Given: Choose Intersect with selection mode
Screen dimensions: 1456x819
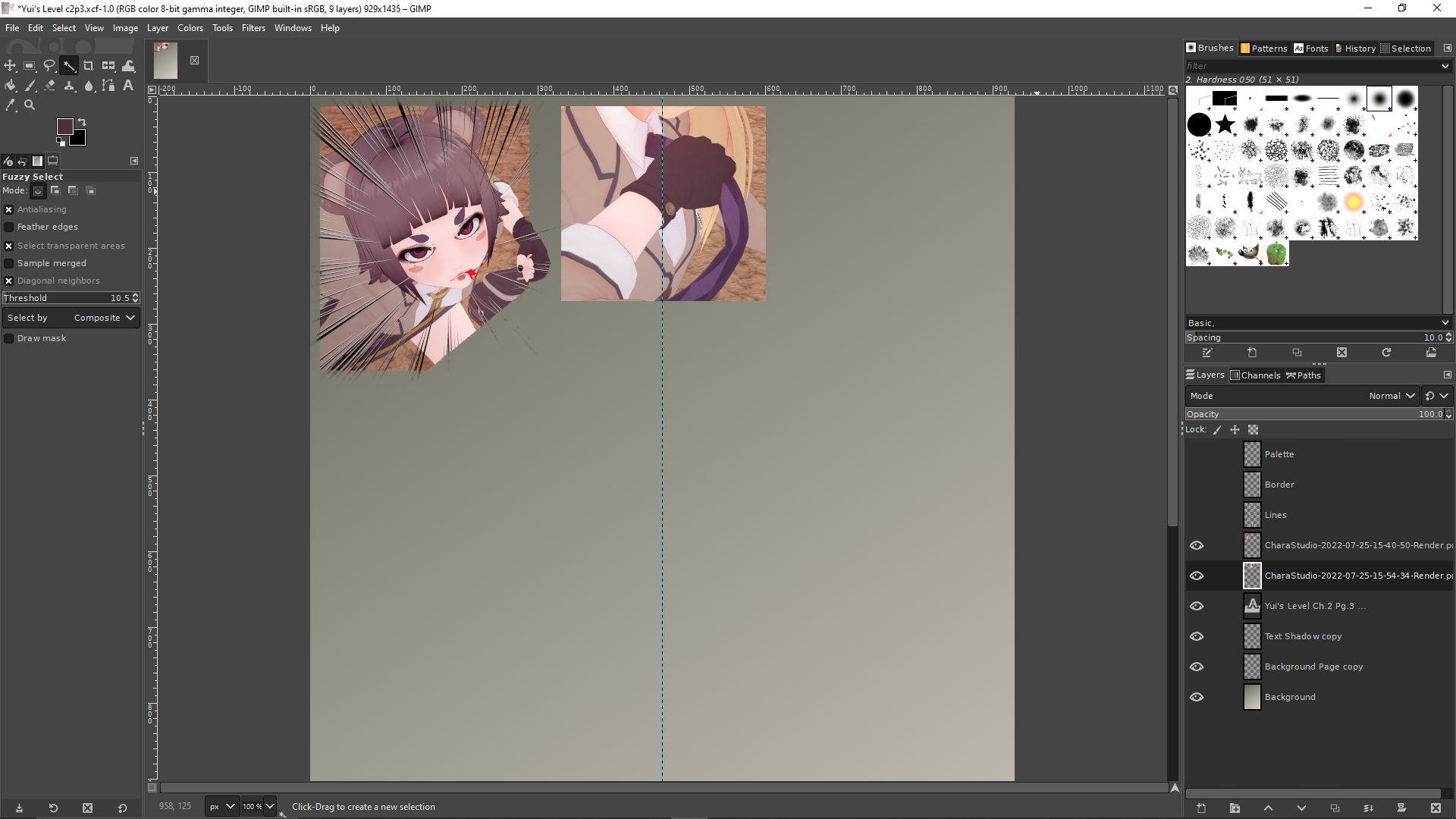Looking at the screenshot, I should tap(90, 190).
